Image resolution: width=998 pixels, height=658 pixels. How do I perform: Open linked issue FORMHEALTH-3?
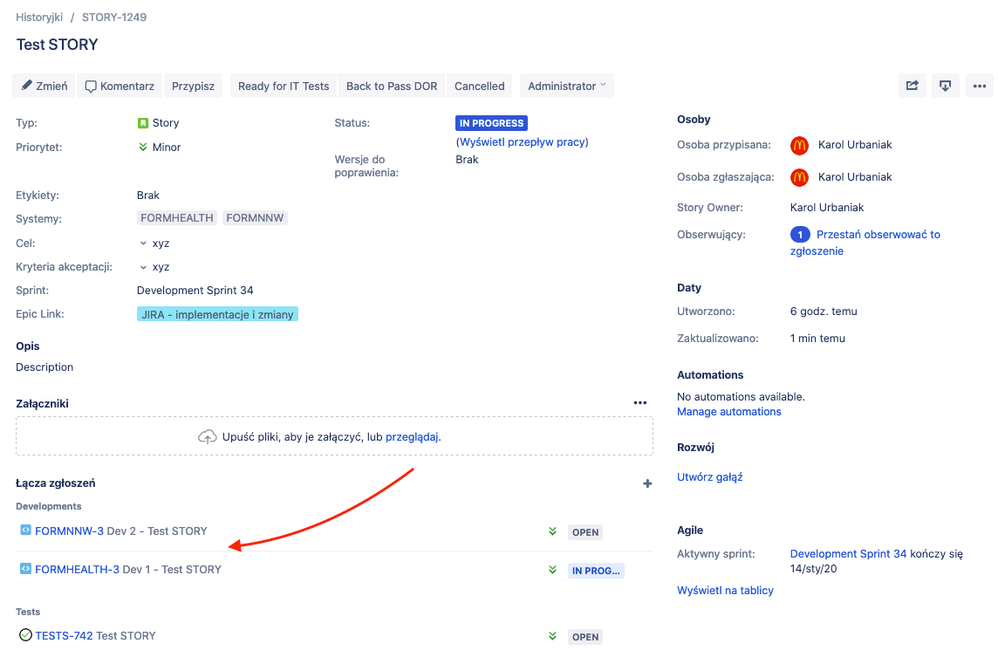pos(77,570)
